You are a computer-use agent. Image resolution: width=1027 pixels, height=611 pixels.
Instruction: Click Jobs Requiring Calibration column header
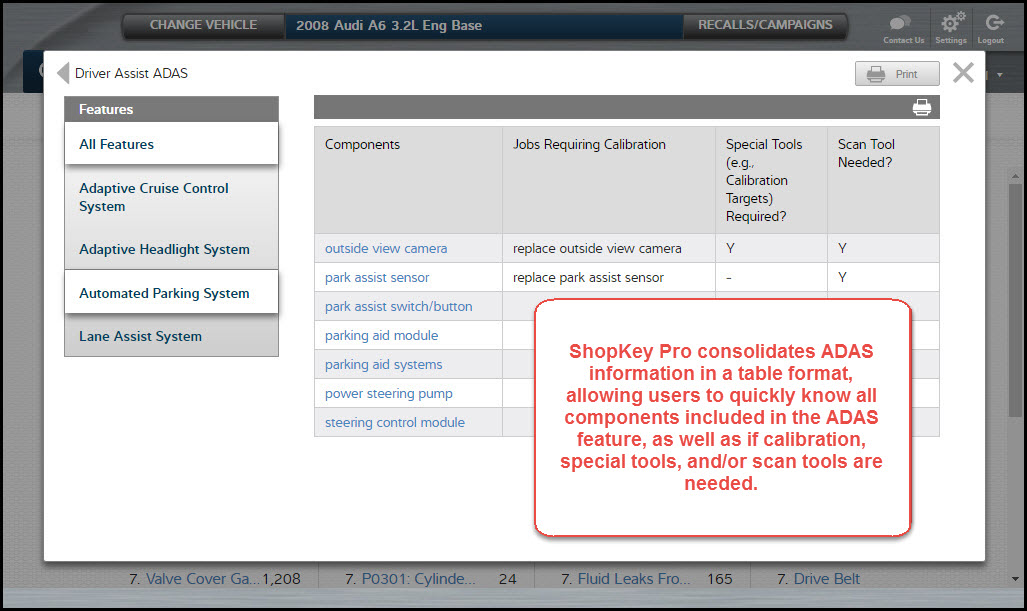(609, 180)
